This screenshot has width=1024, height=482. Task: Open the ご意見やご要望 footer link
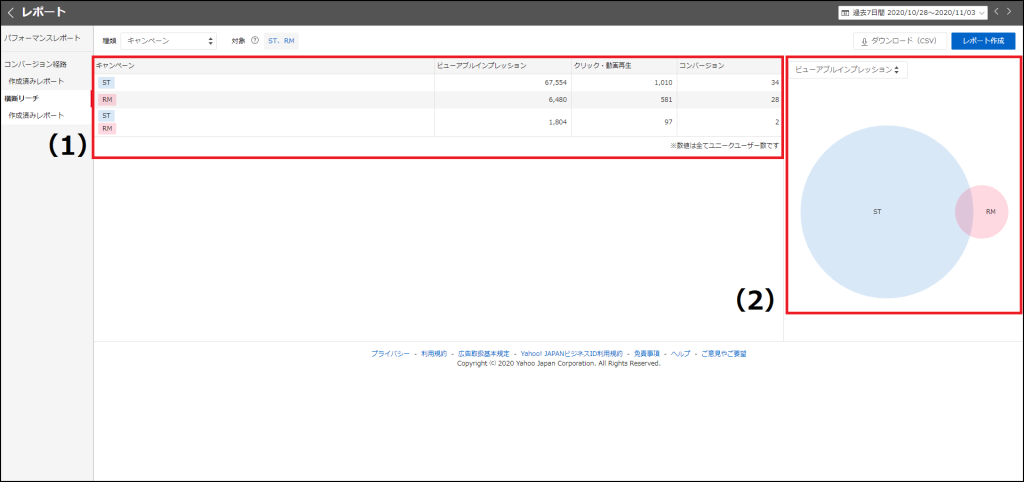point(724,353)
